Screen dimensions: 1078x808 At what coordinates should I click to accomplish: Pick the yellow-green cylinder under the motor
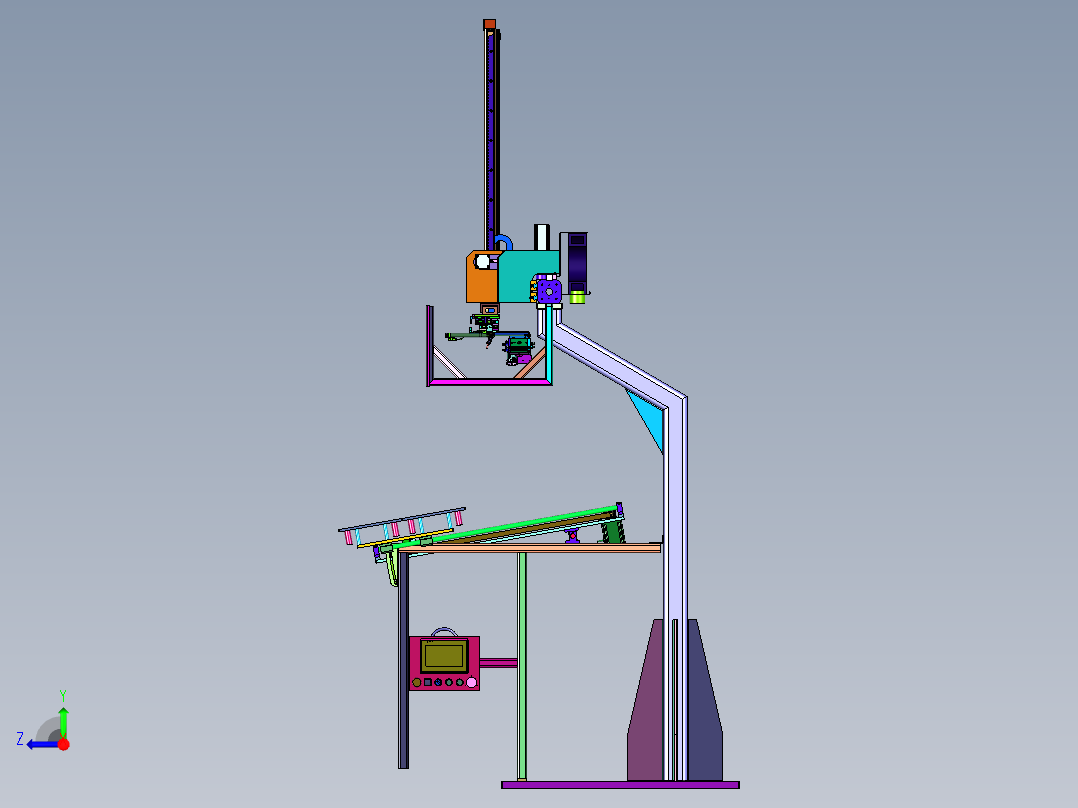click(x=578, y=298)
